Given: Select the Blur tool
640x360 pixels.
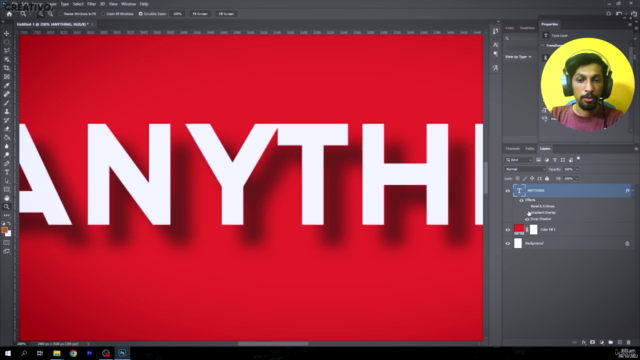Looking at the screenshot, I should [x=7, y=146].
